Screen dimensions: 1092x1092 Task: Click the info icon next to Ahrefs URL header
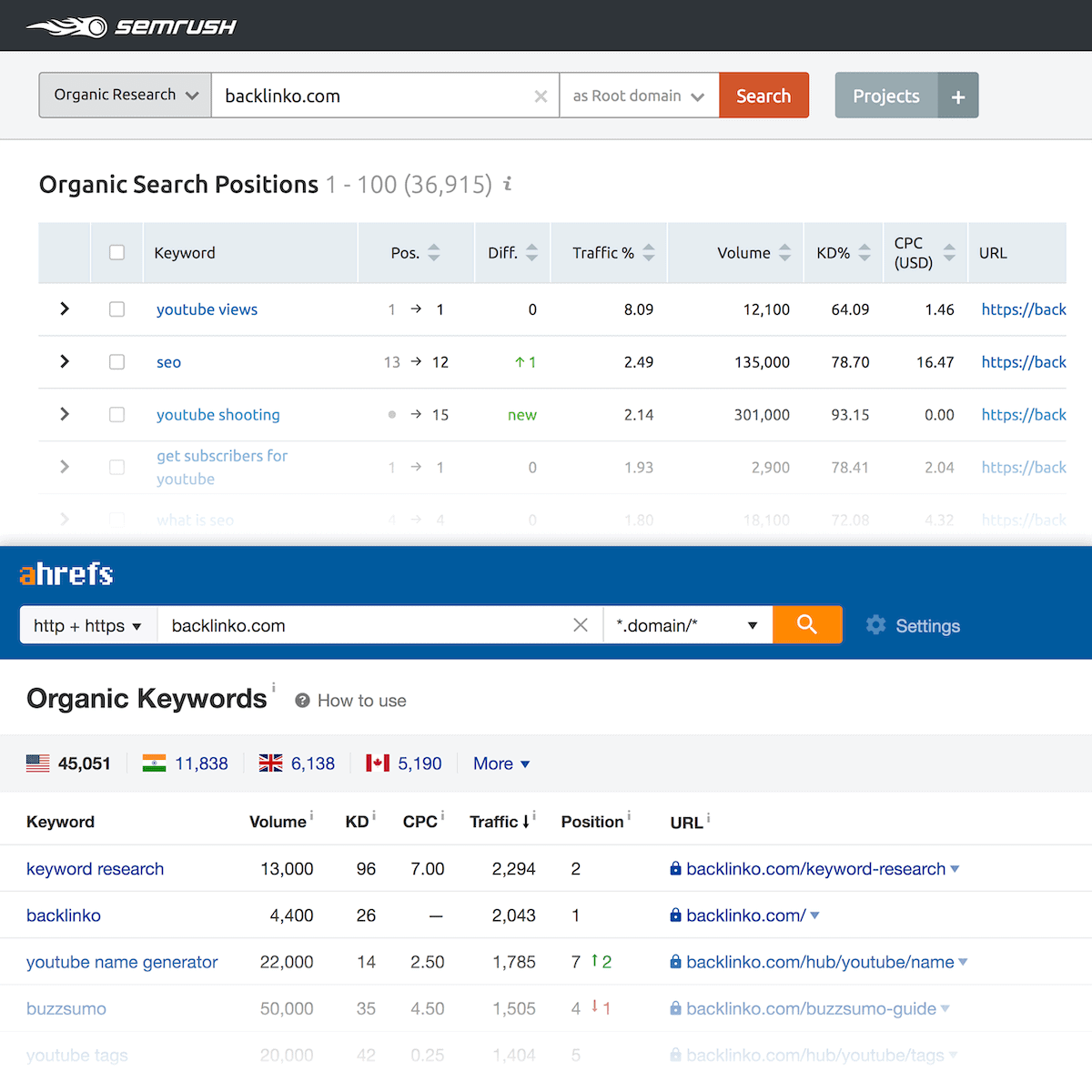(x=708, y=817)
